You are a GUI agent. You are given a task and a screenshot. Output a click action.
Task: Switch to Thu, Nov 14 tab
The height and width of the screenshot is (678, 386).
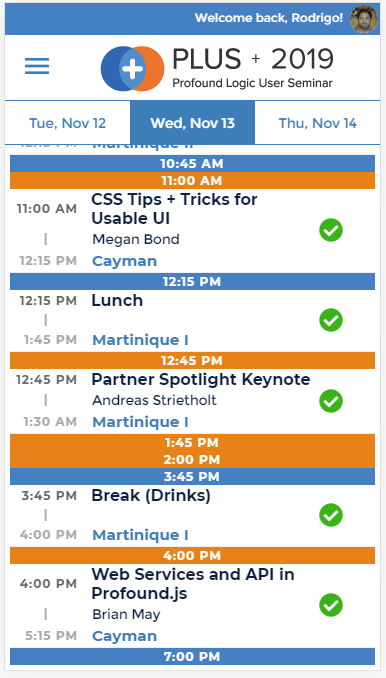click(x=317, y=123)
